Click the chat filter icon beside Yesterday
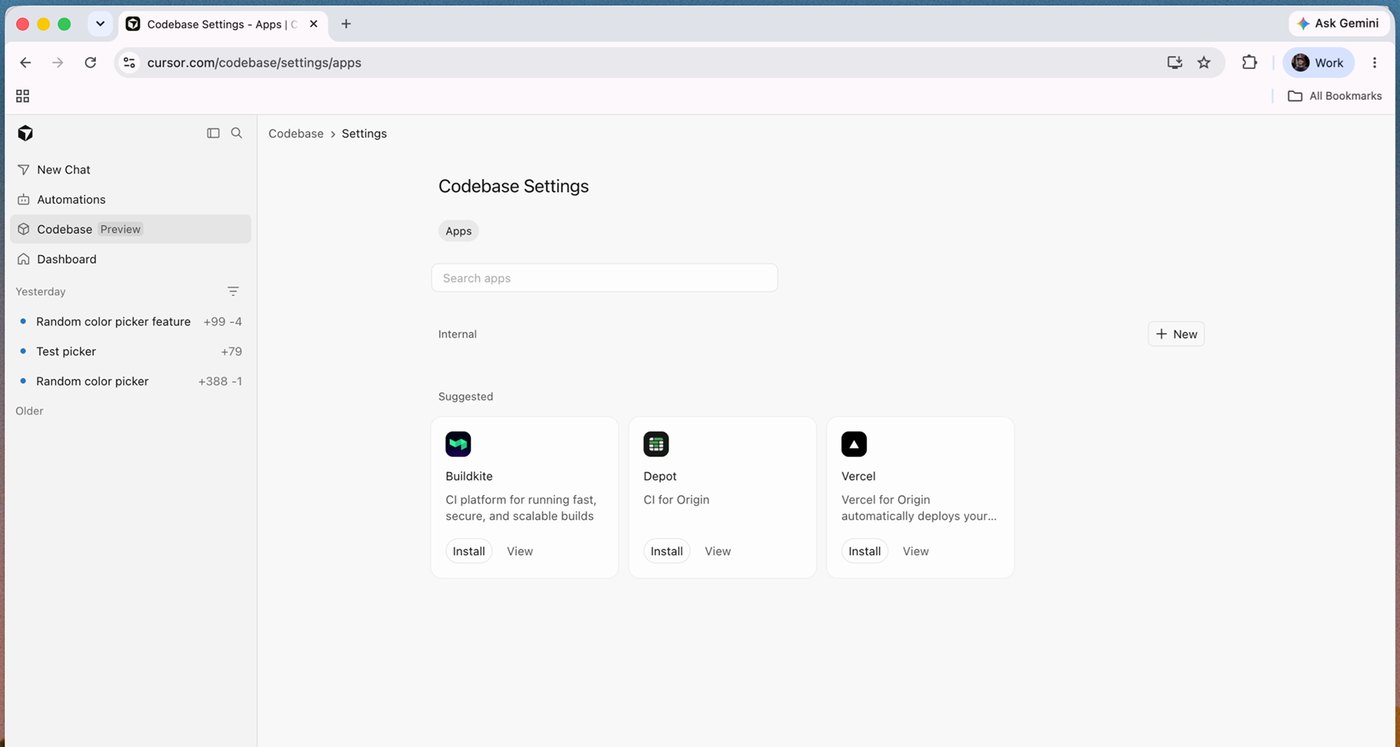This screenshot has height=747, width=1400. (x=233, y=291)
